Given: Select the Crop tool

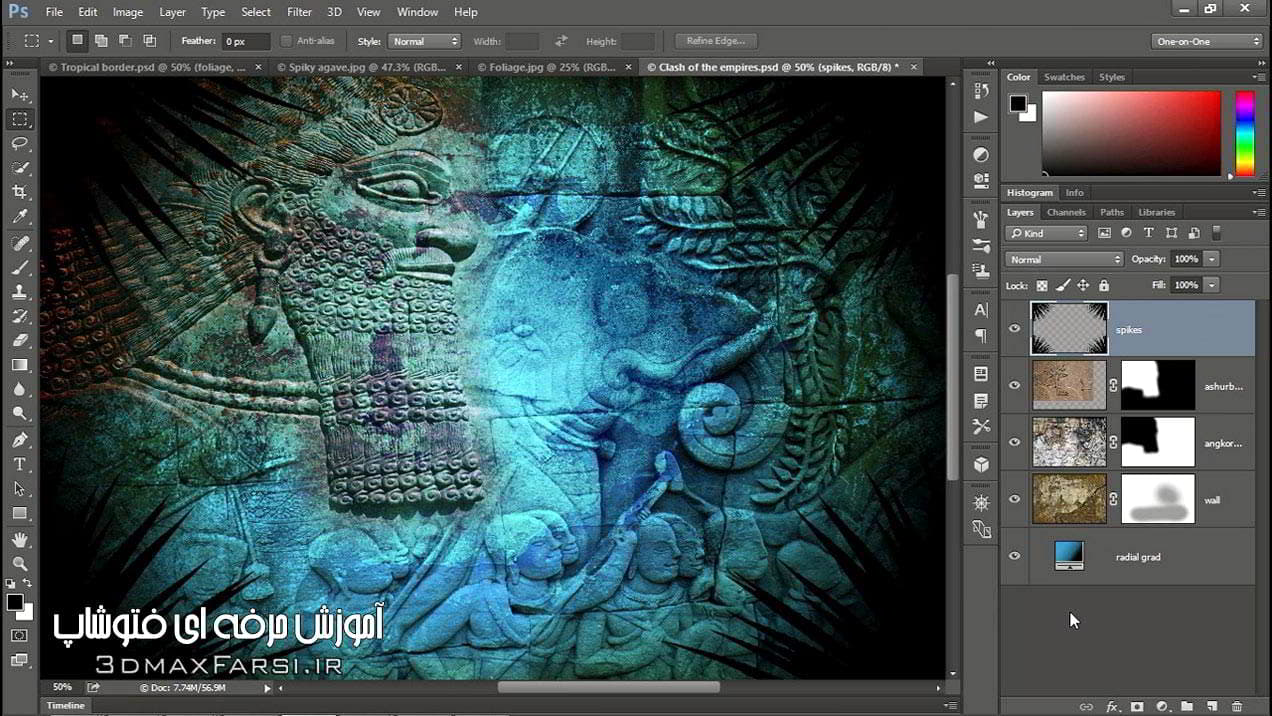Looking at the screenshot, I should (x=20, y=192).
